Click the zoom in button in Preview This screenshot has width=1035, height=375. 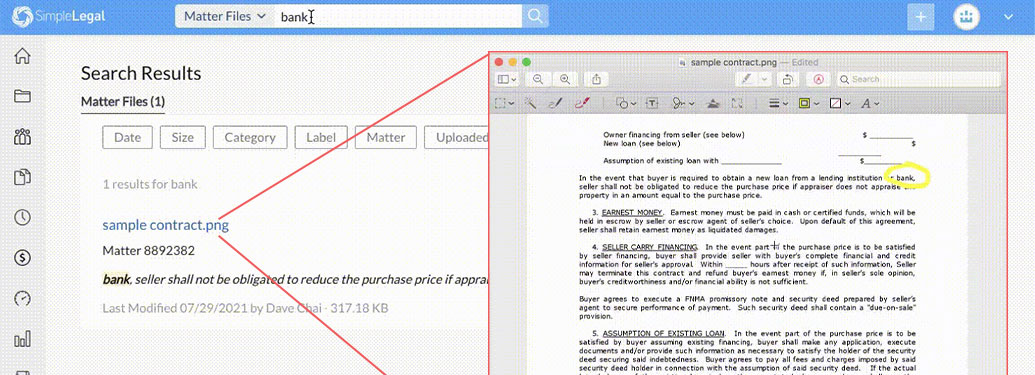pyautogui.click(x=565, y=79)
